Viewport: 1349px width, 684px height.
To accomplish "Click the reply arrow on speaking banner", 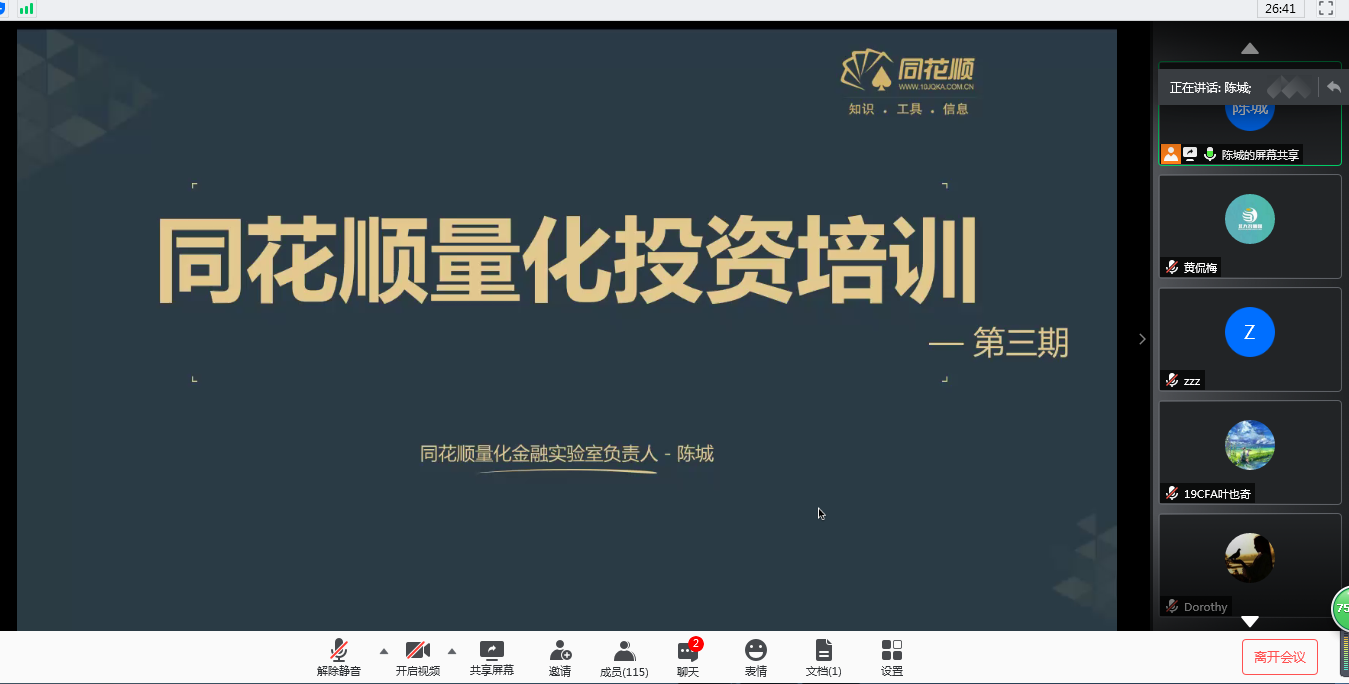I will pos(1334,88).
